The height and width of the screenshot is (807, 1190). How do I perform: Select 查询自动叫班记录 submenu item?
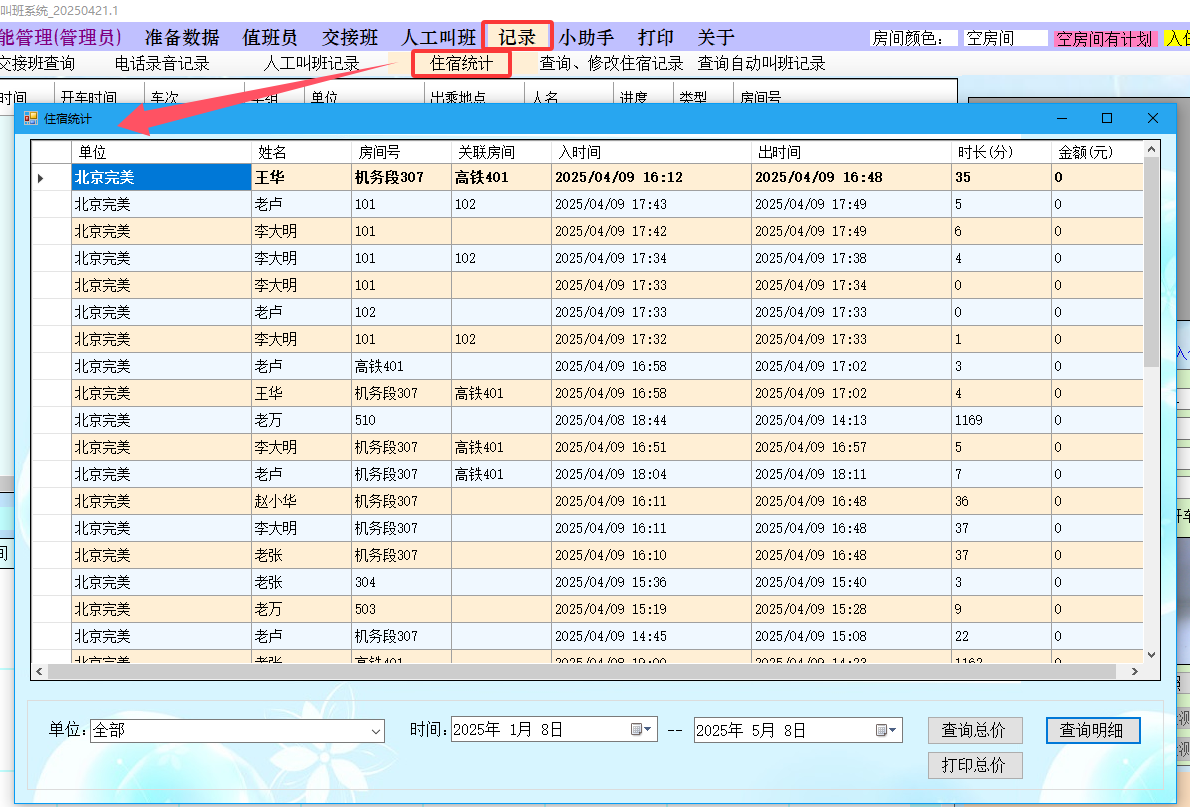761,63
